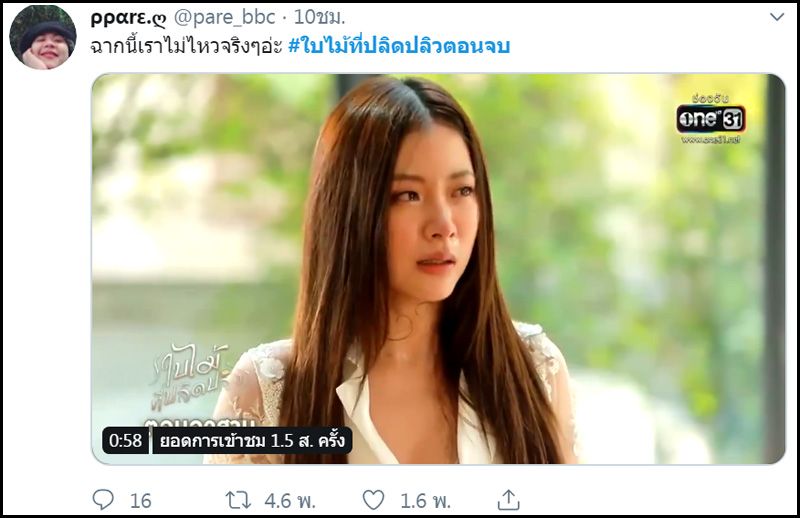Play the embedded video thumbnail
Image resolution: width=800 pixels, height=518 pixels.
click(438, 269)
